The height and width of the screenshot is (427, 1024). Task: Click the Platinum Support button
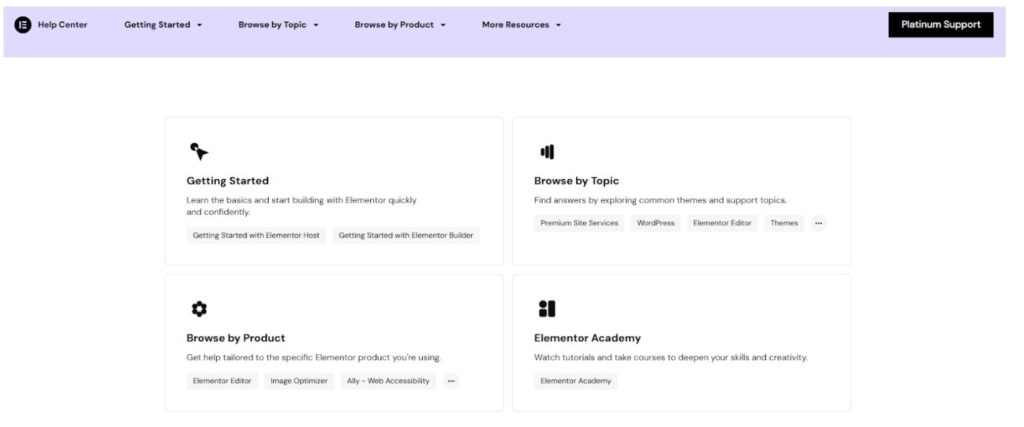pos(940,25)
